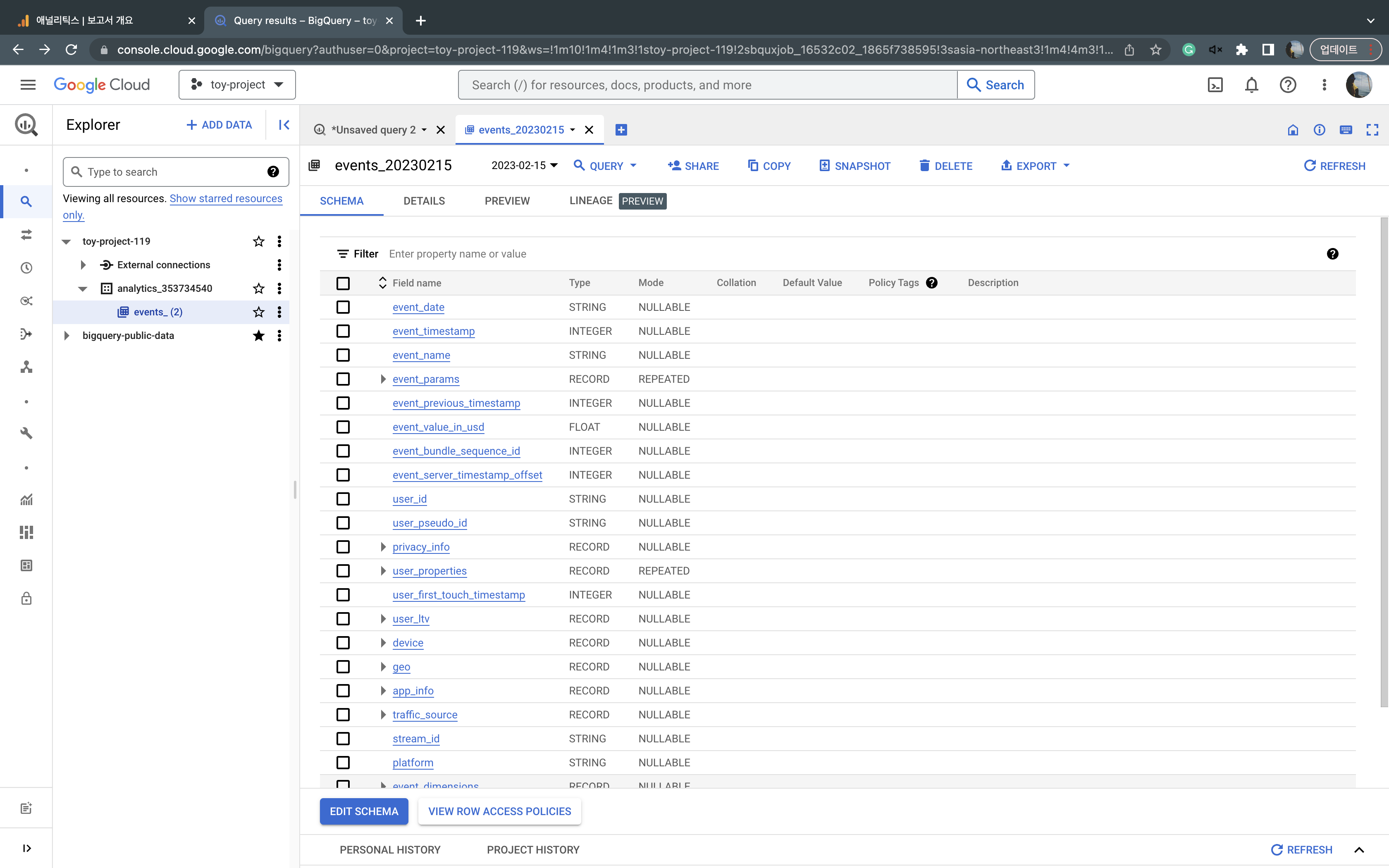Select the user_pseudo_id checkbox
This screenshot has width=1389, height=868.
tap(343, 523)
